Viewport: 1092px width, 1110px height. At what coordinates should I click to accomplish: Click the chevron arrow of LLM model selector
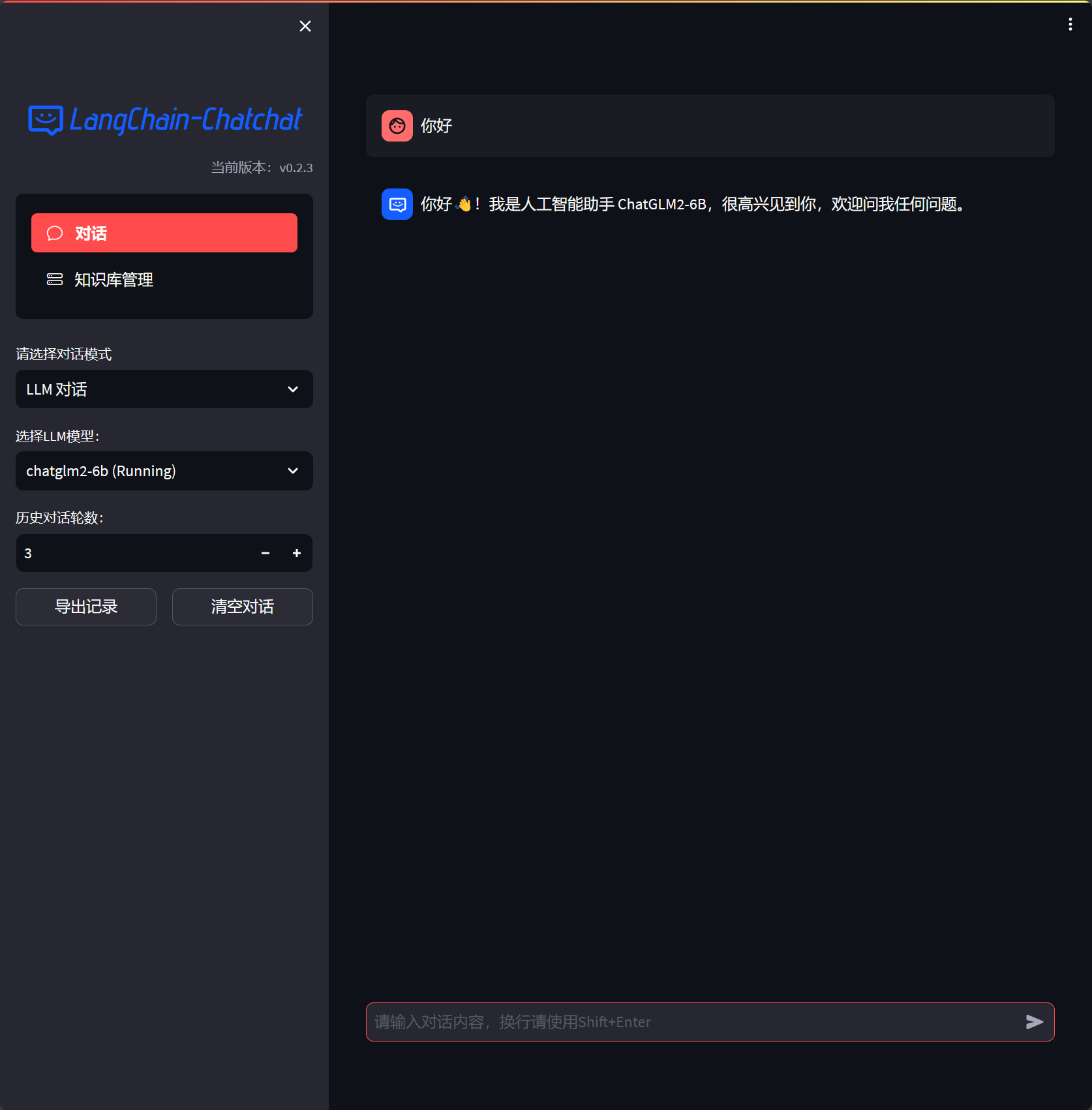point(293,471)
